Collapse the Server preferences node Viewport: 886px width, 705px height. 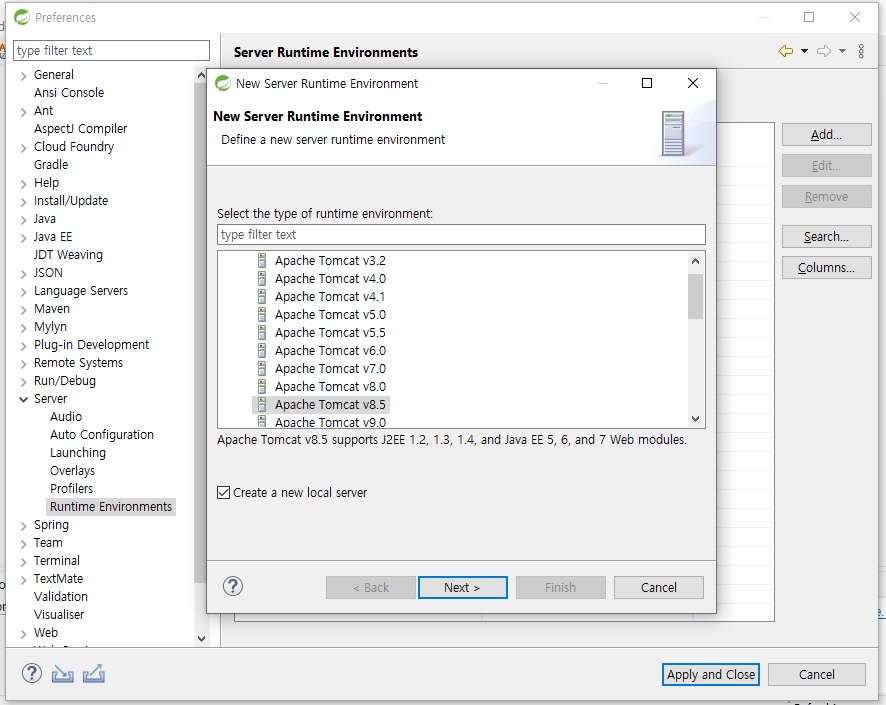[x=23, y=399]
